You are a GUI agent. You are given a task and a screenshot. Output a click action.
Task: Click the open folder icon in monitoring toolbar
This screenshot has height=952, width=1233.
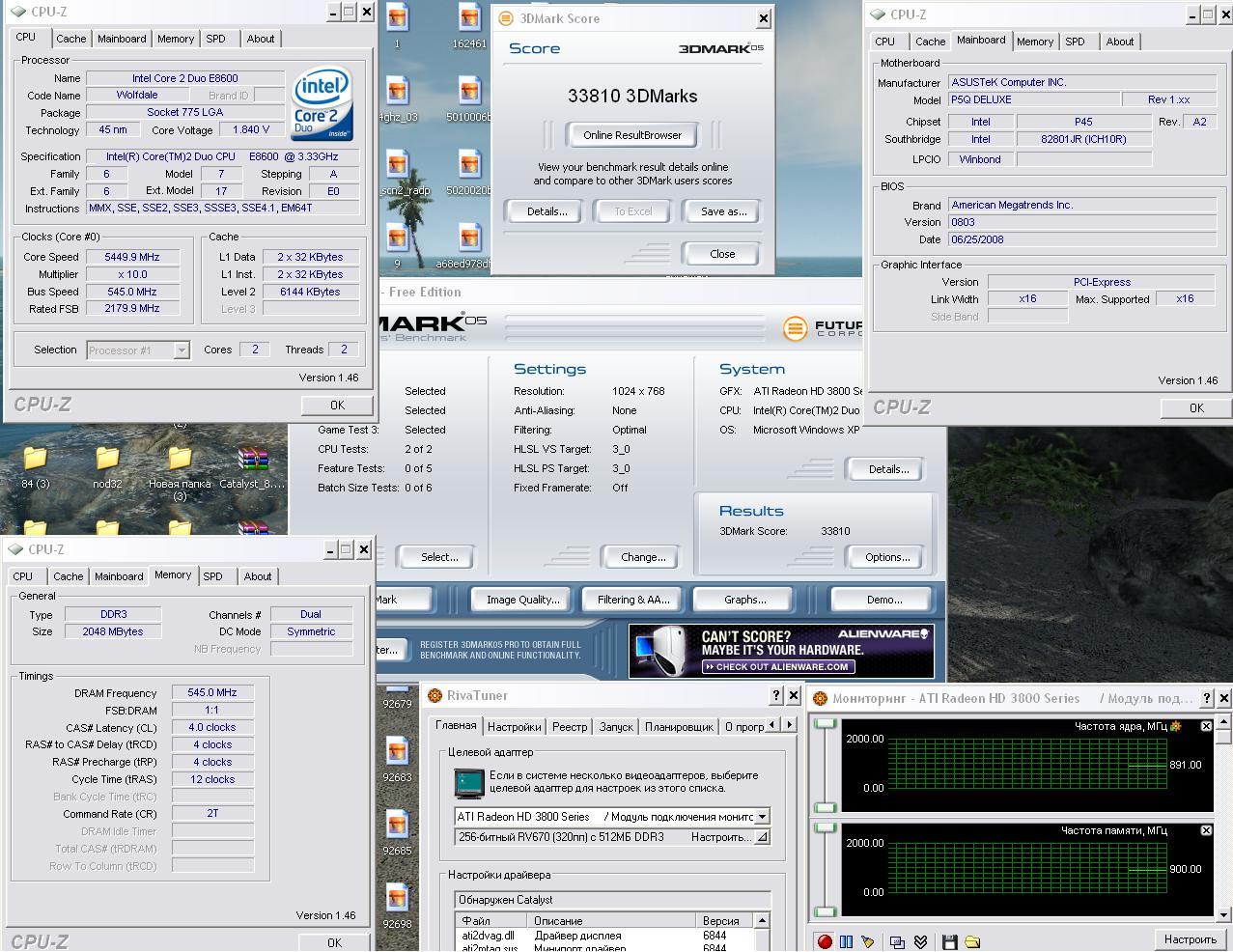tap(972, 941)
